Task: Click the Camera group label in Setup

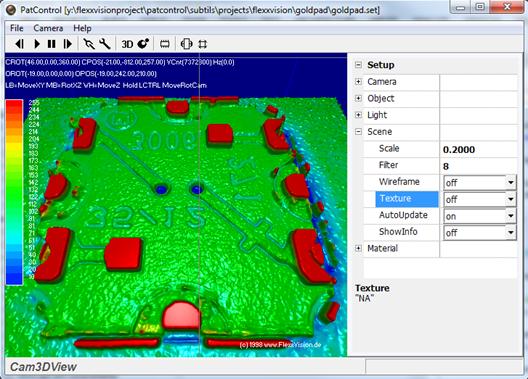Action: click(382, 81)
